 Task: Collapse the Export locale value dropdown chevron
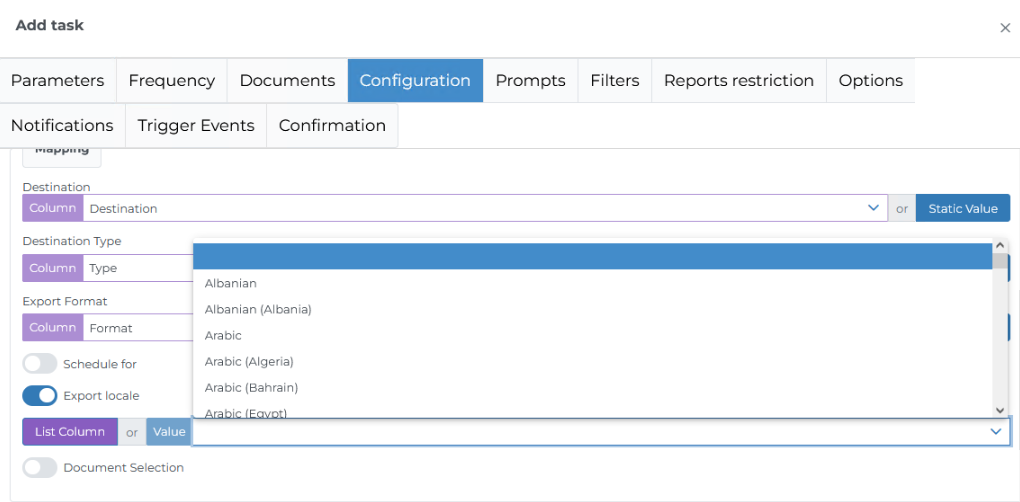click(x=996, y=432)
